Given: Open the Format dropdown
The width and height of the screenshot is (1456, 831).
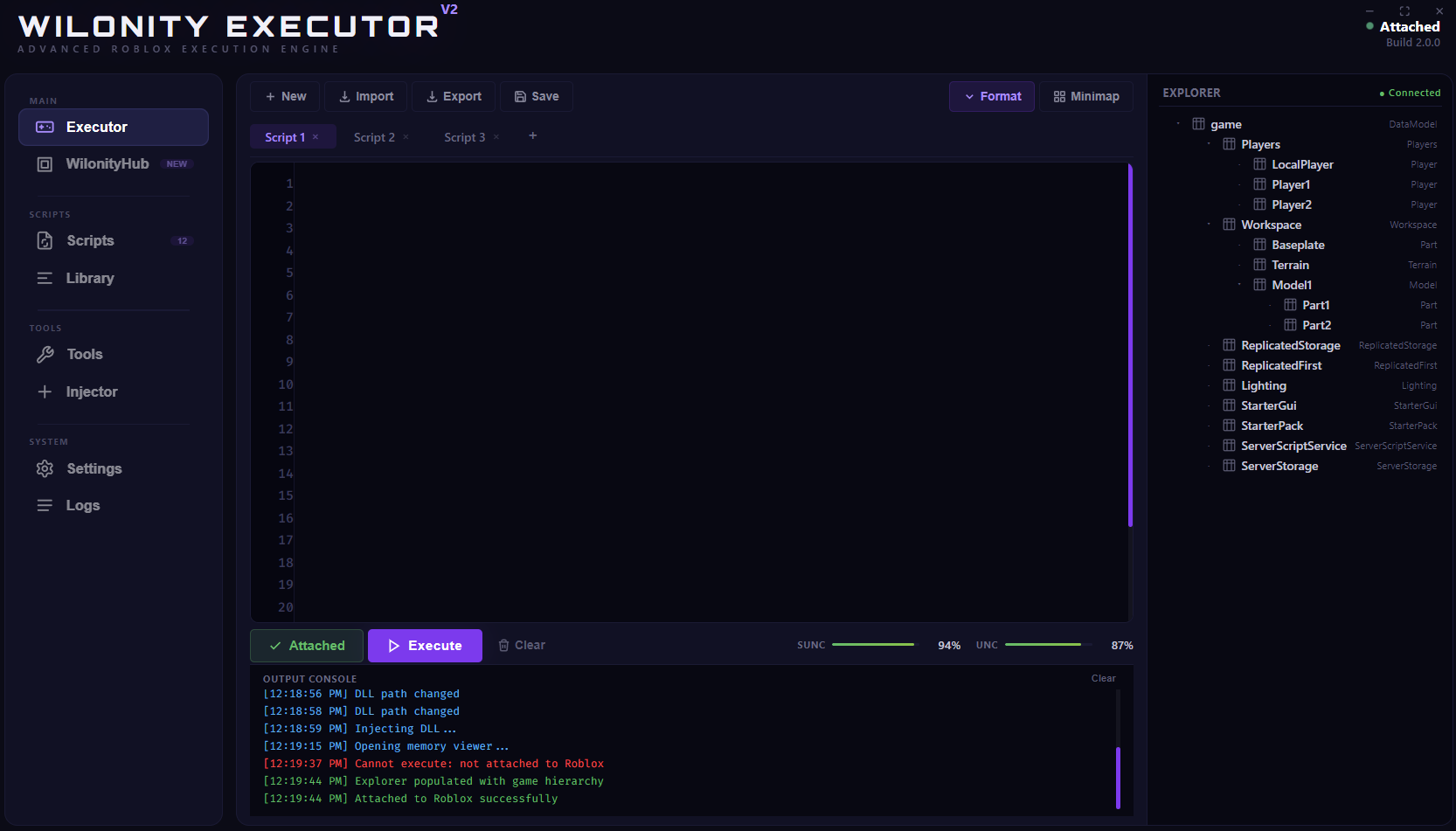Looking at the screenshot, I should tap(992, 96).
